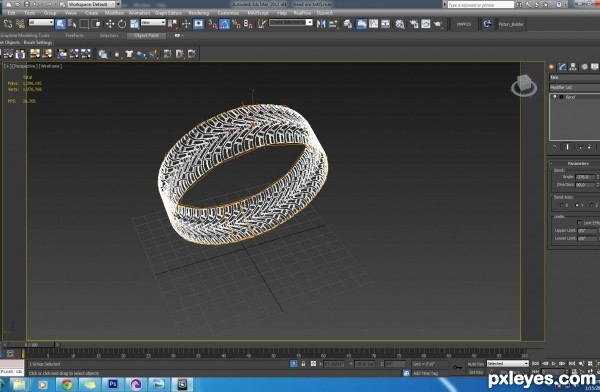Toggle the Auto Key button
The height and width of the screenshot is (392, 600).
476,364
